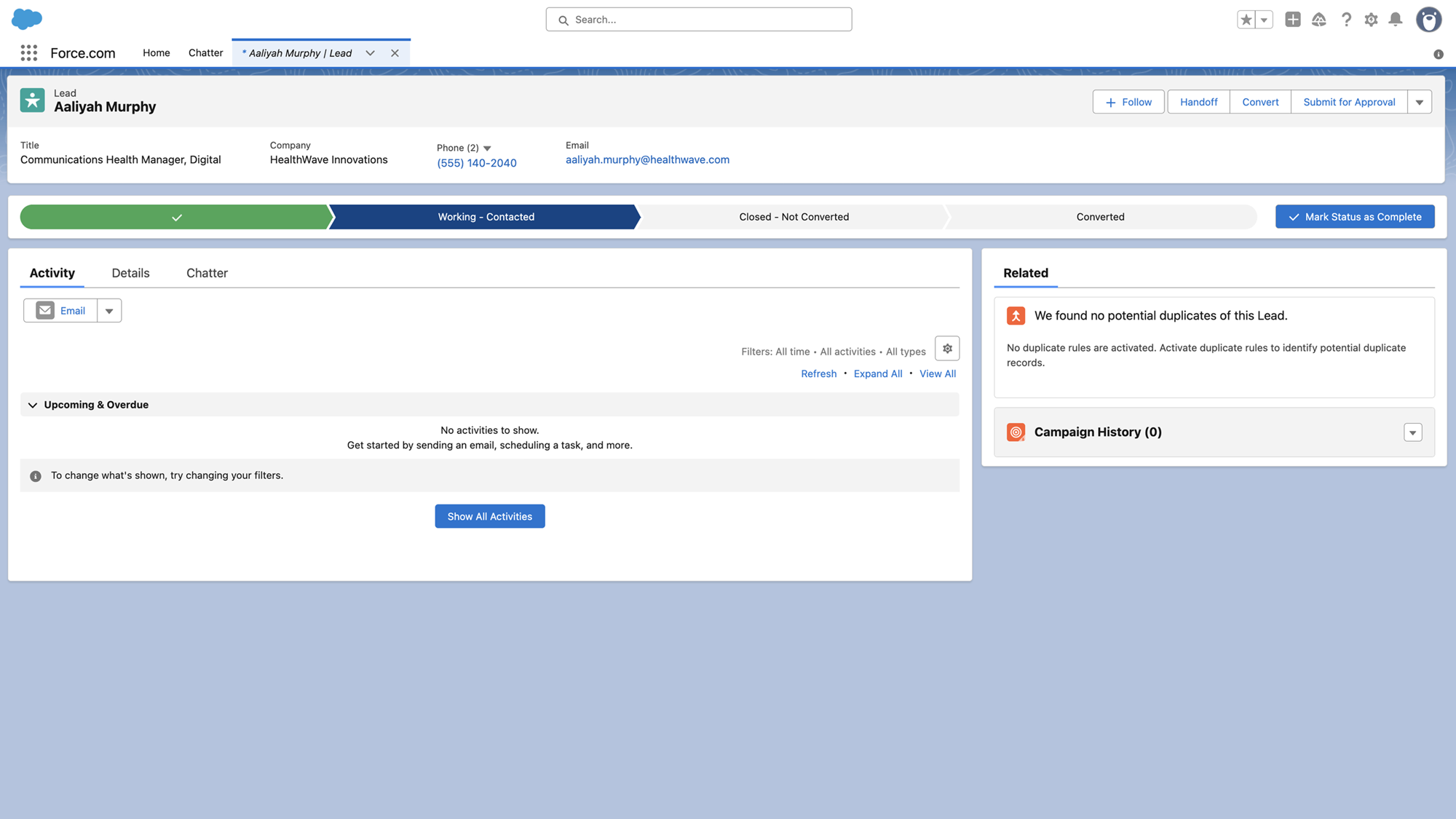Open the App Launcher grid icon
The image size is (1456, 819).
click(29, 52)
